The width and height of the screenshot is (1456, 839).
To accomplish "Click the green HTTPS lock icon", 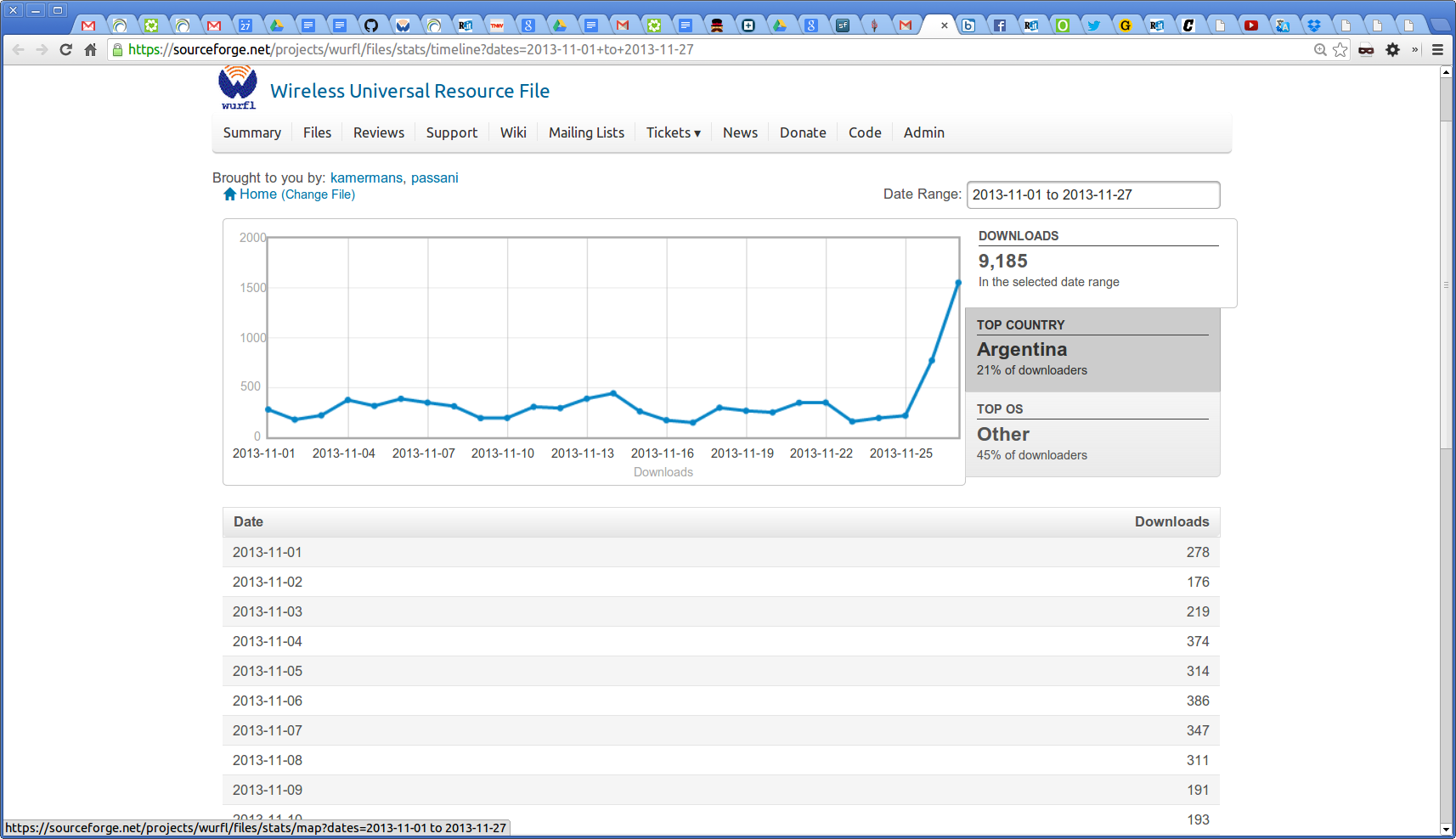I will [x=117, y=50].
